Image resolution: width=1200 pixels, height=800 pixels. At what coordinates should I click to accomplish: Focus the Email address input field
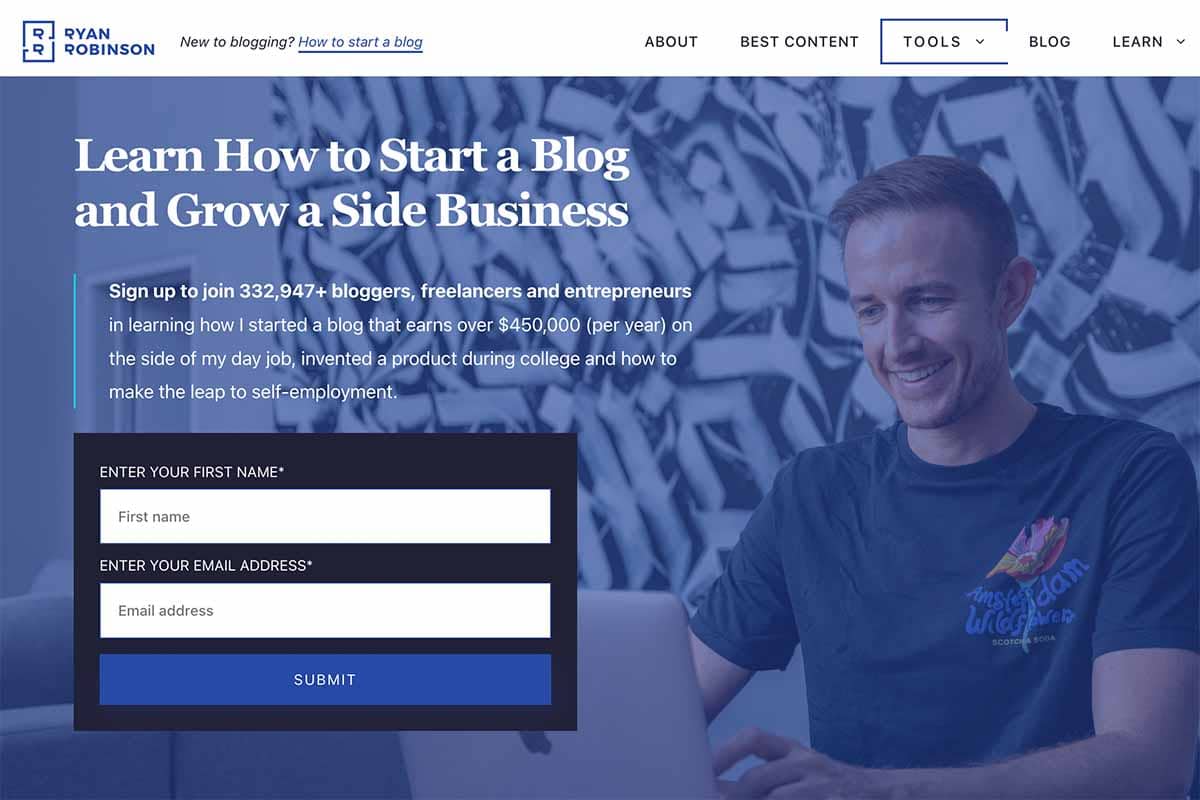325,610
